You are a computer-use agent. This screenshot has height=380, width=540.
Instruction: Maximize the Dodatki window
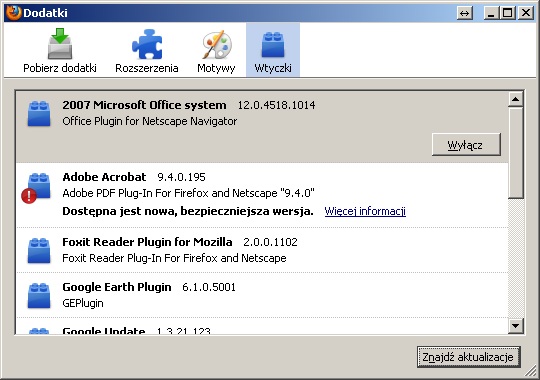(508, 13)
